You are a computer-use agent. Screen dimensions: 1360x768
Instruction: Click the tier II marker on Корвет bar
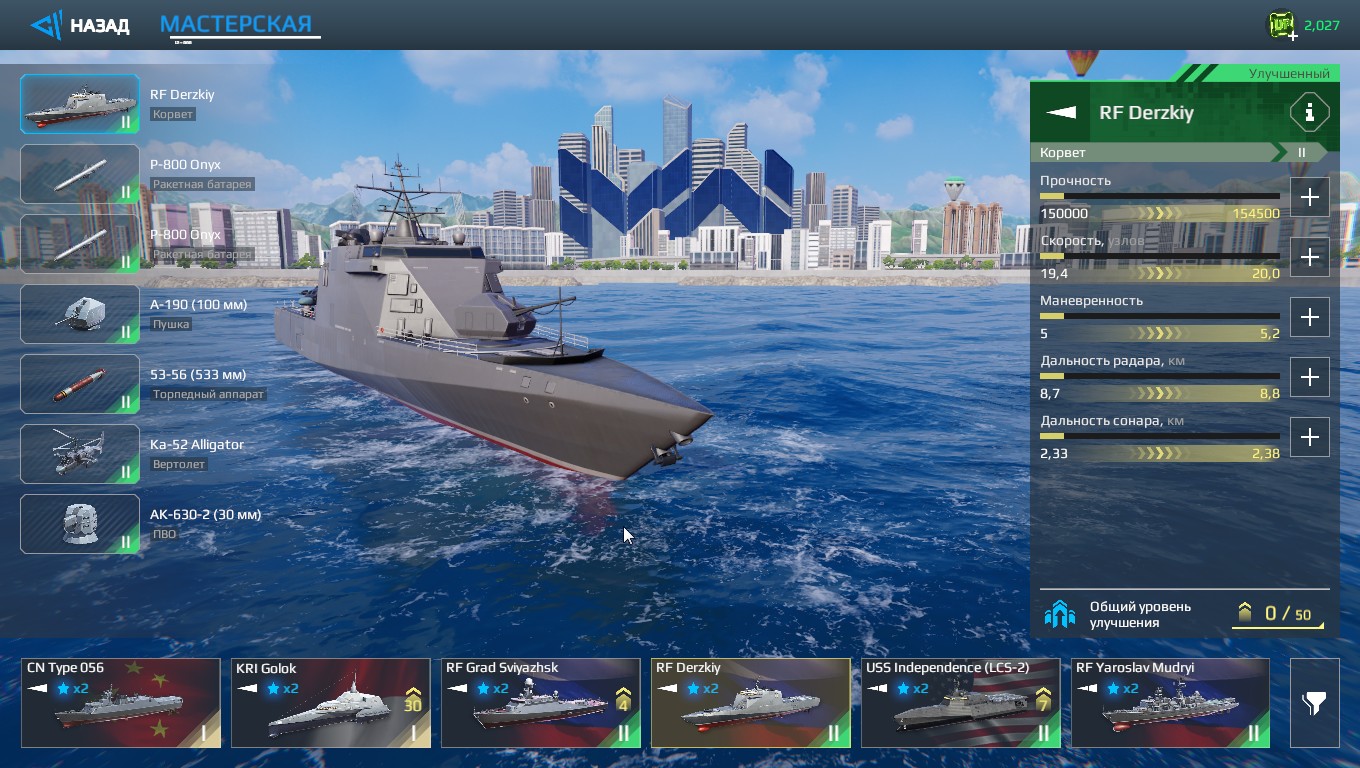click(1302, 153)
